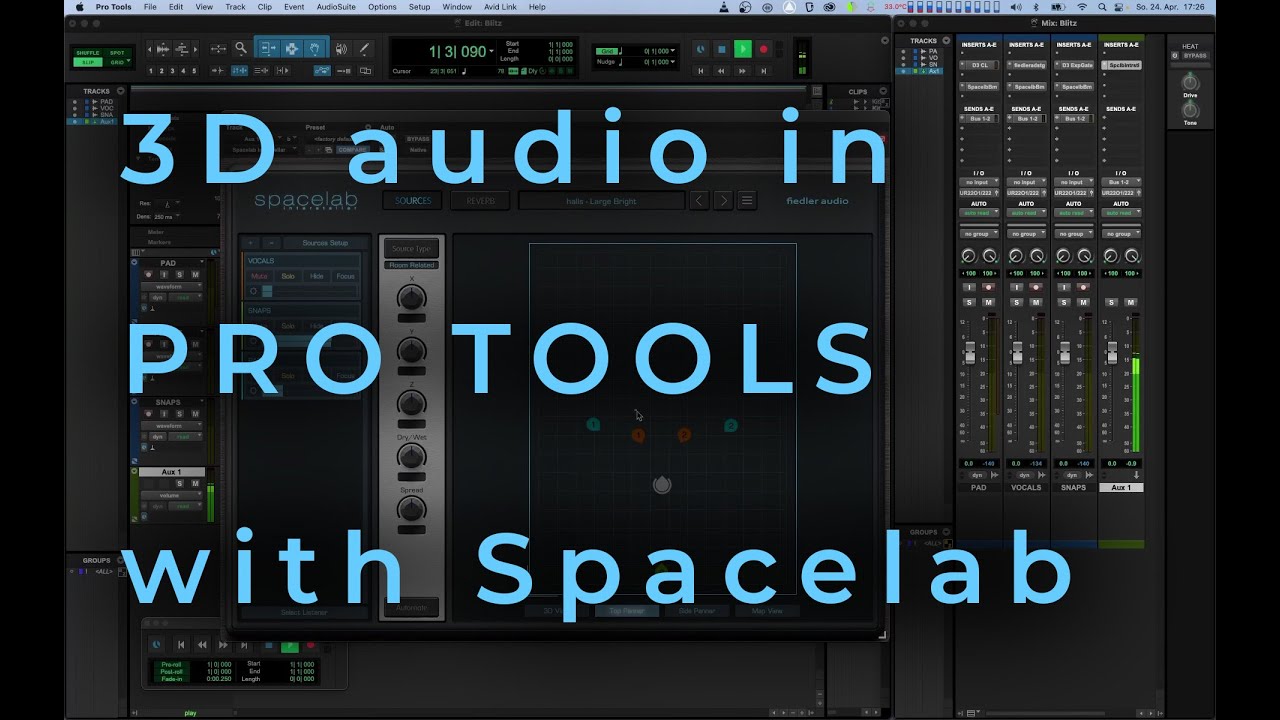This screenshot has height=720, width=1280.
Task: Go to next Spacelab preset
Action: tap(723, 201)
